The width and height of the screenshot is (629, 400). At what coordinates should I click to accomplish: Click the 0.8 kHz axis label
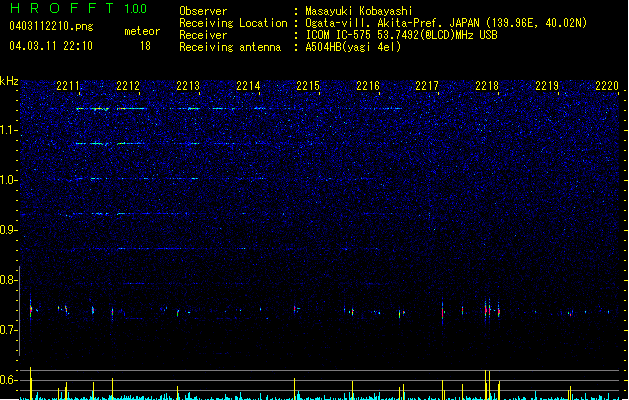[x=8, y=280]
